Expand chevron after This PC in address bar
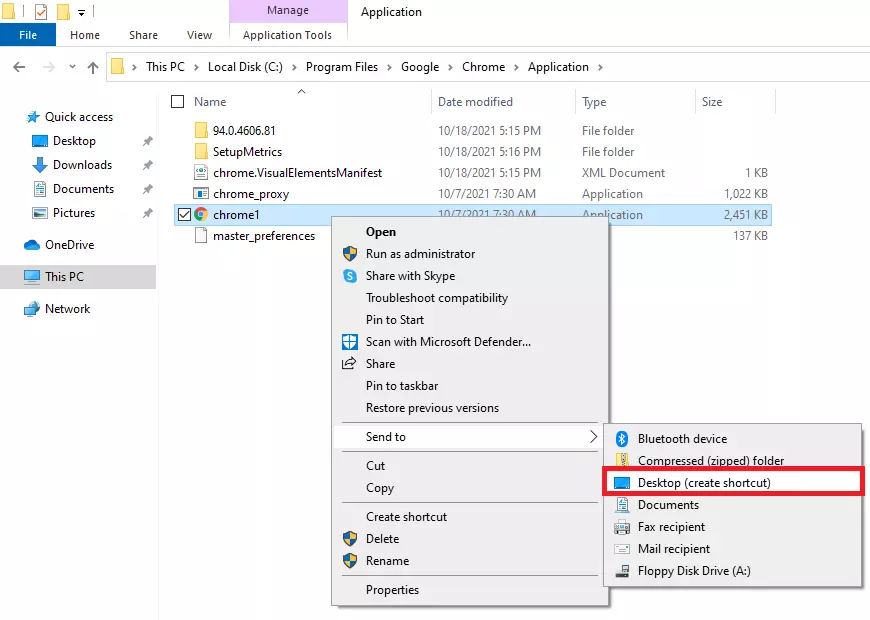 196,67
